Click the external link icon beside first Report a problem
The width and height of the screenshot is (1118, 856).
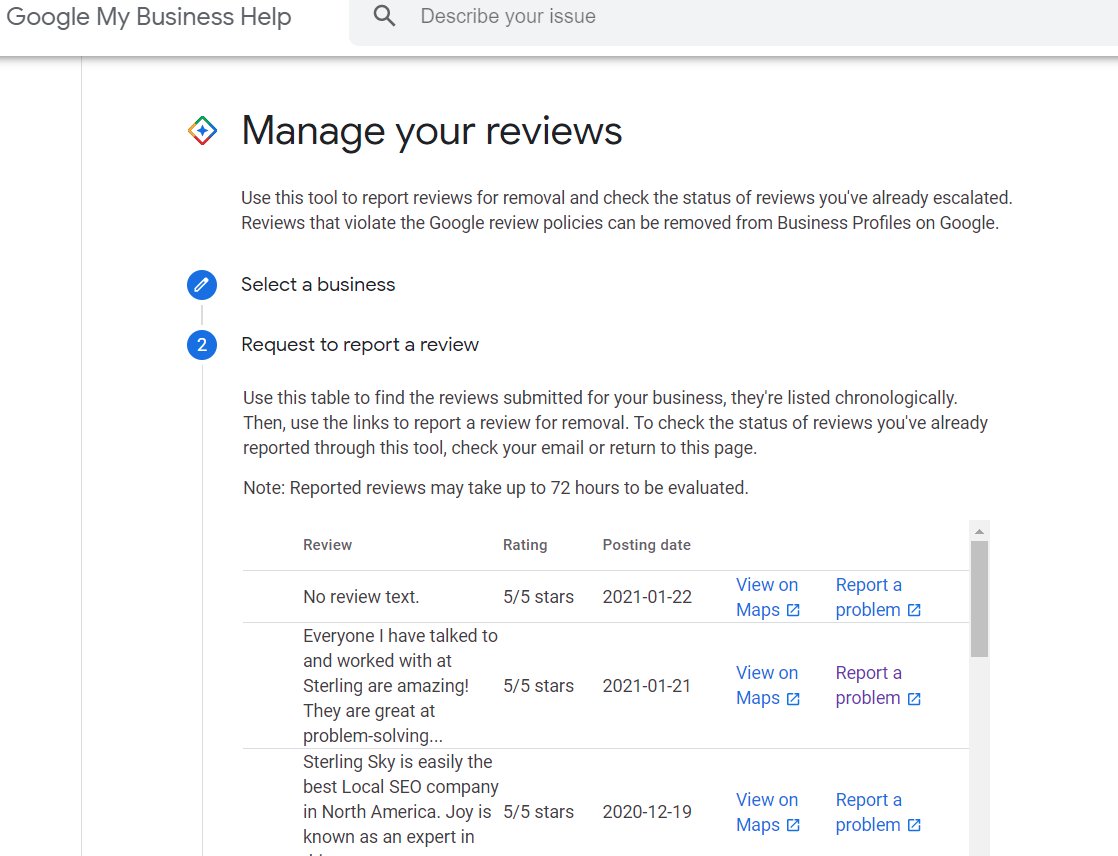tap(914, 610)
